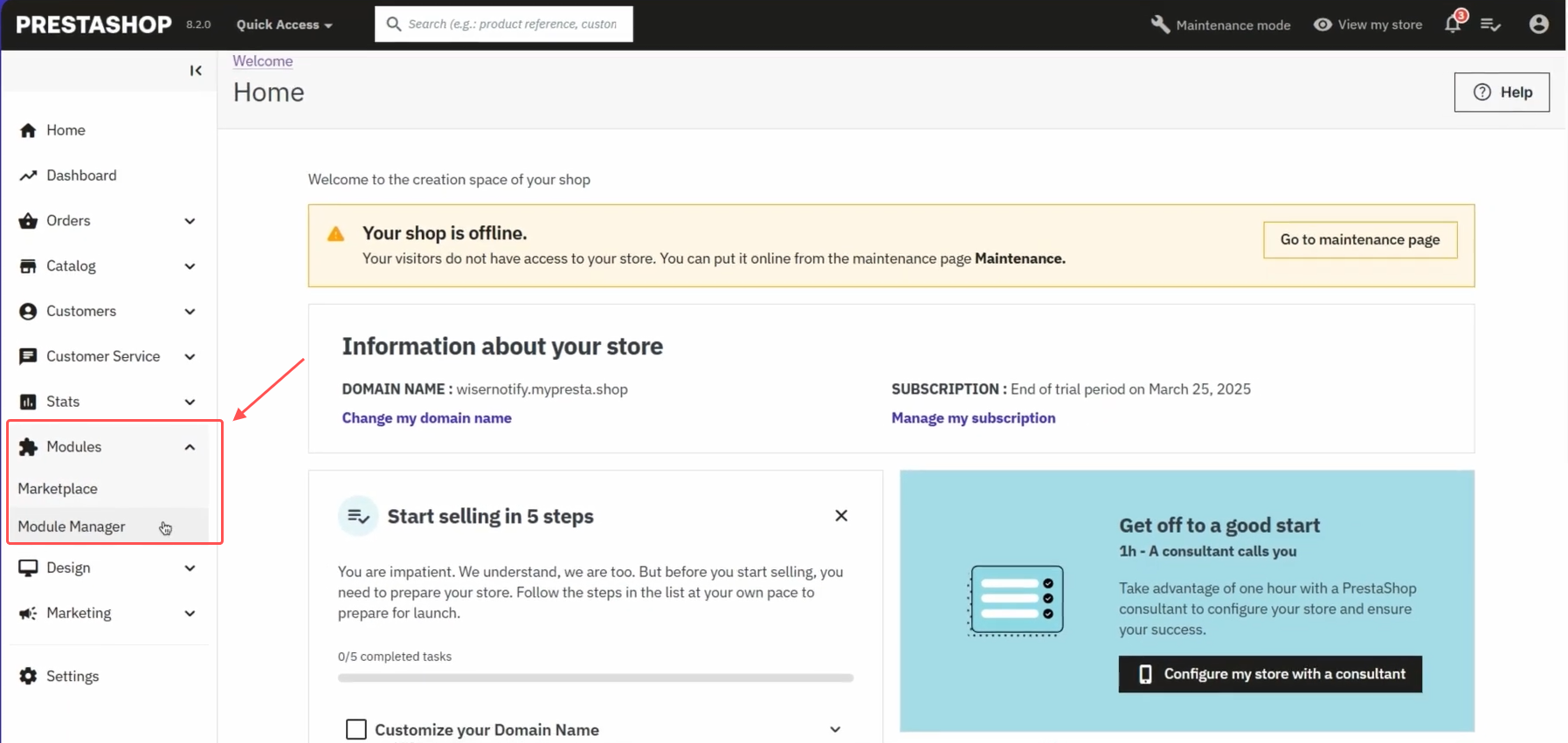This screenshot has height=743, width=1568.
Task: Click Change my domain name link
Action: (x=426, y=418)
